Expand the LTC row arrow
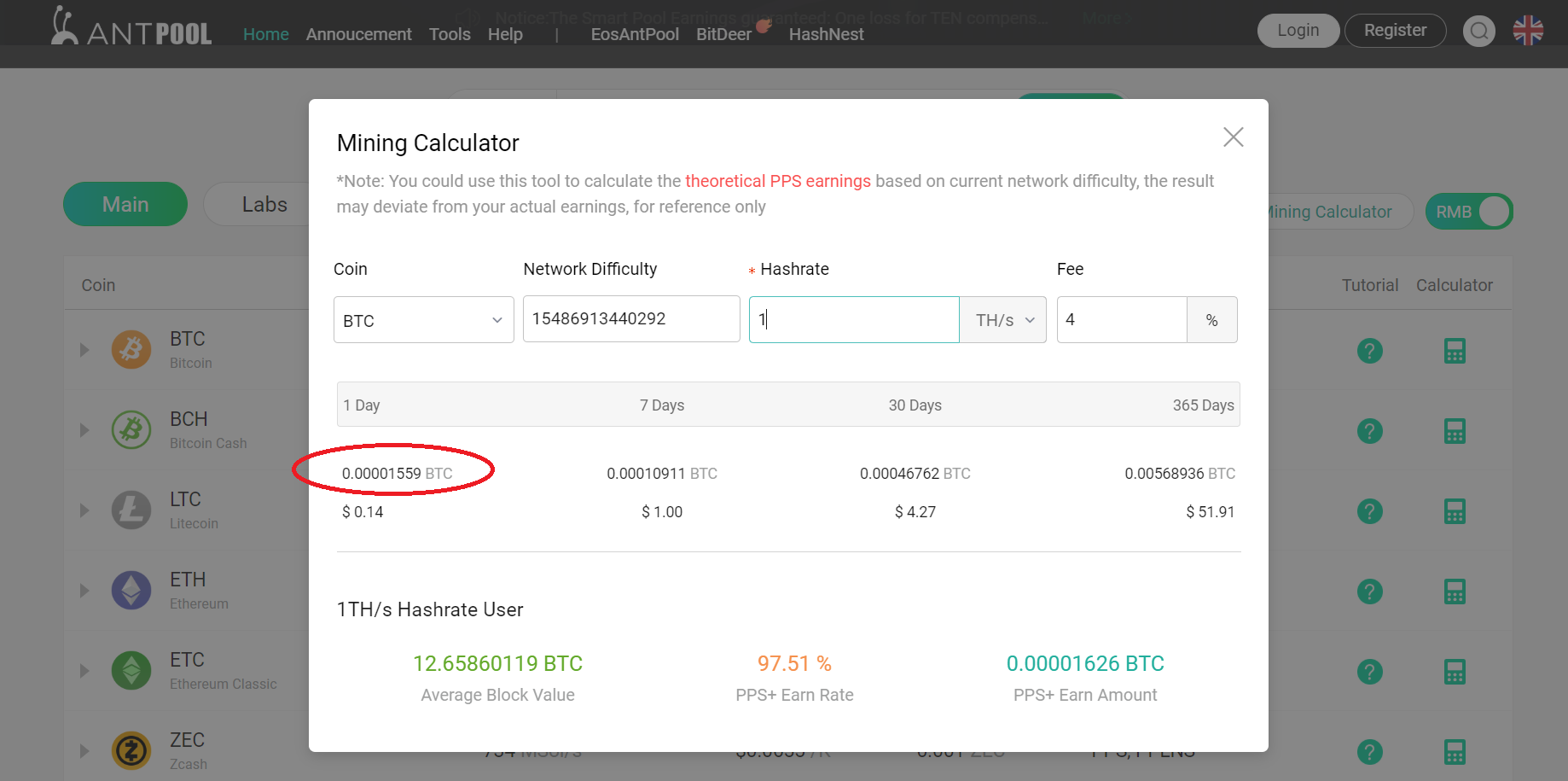Viewport: 1568px width, 781px height. [x=84, y=510]
